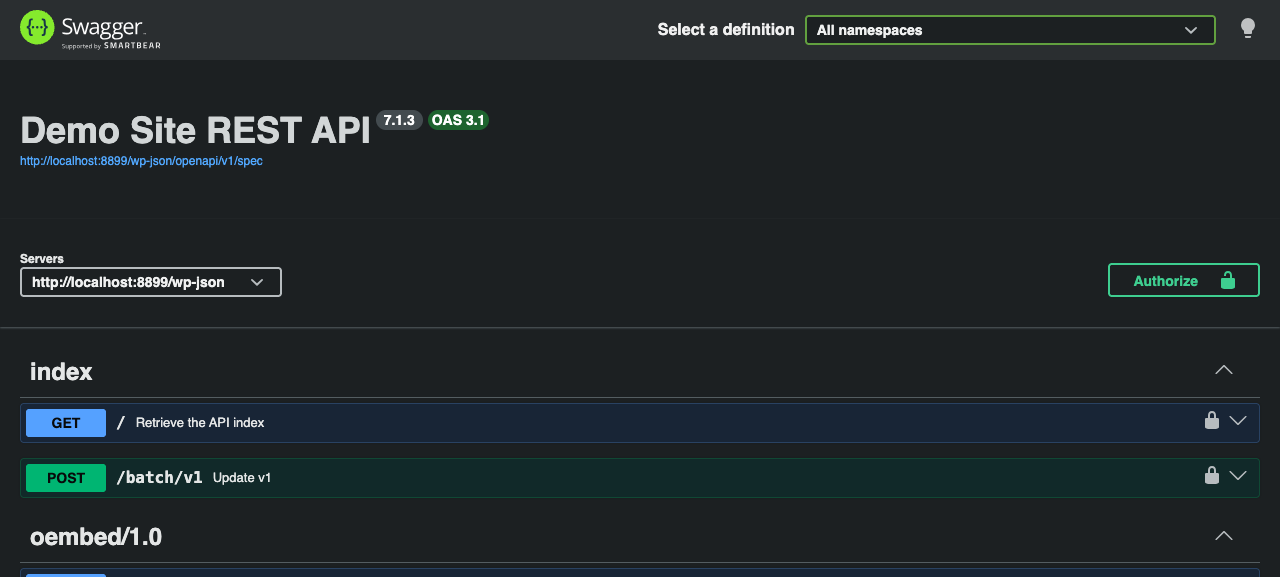Collapse the oembed/1.0 section

pyautogui.click(x=1223, y=536)
